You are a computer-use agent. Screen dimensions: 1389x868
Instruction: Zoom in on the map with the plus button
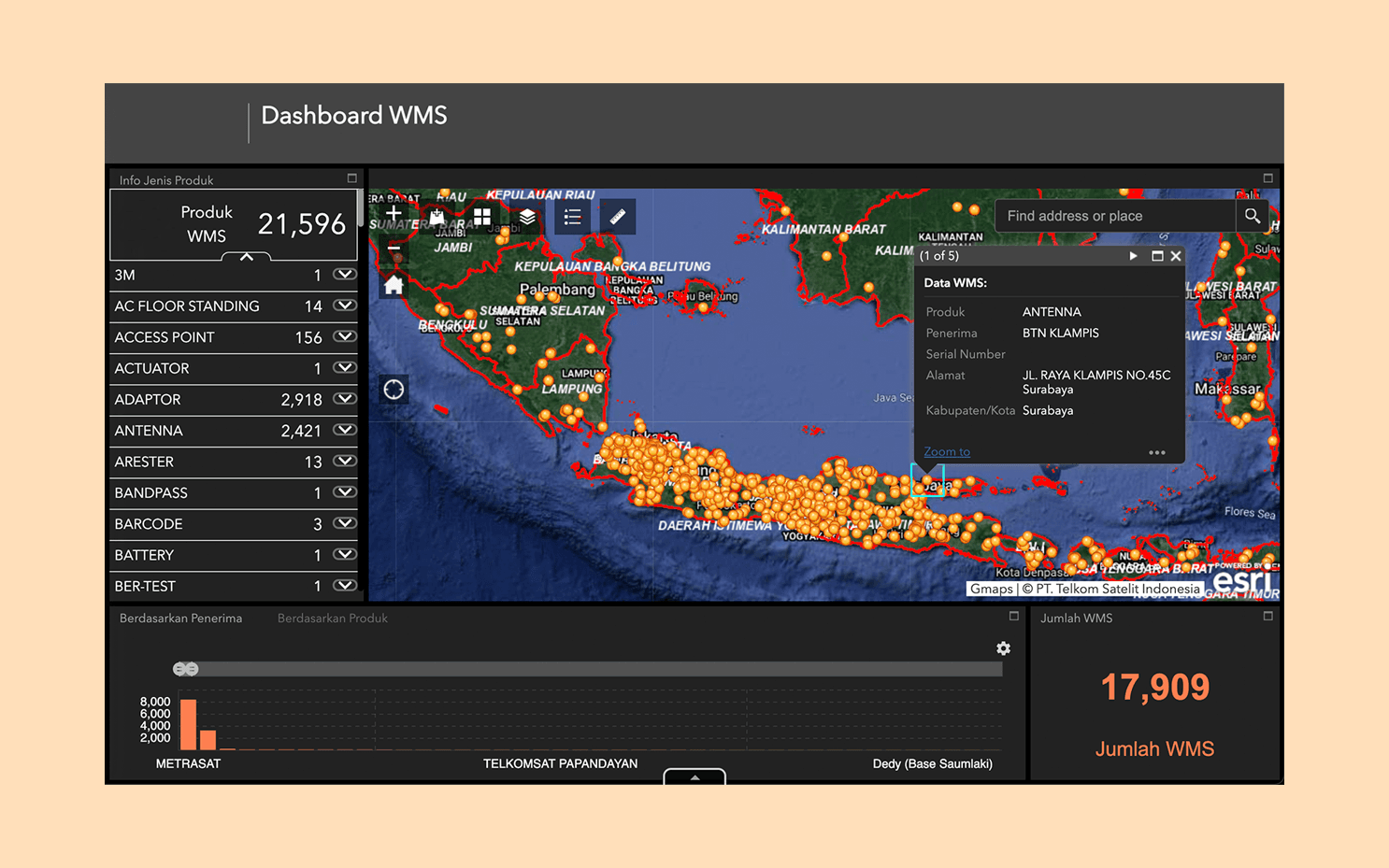(x=394, y=214)
